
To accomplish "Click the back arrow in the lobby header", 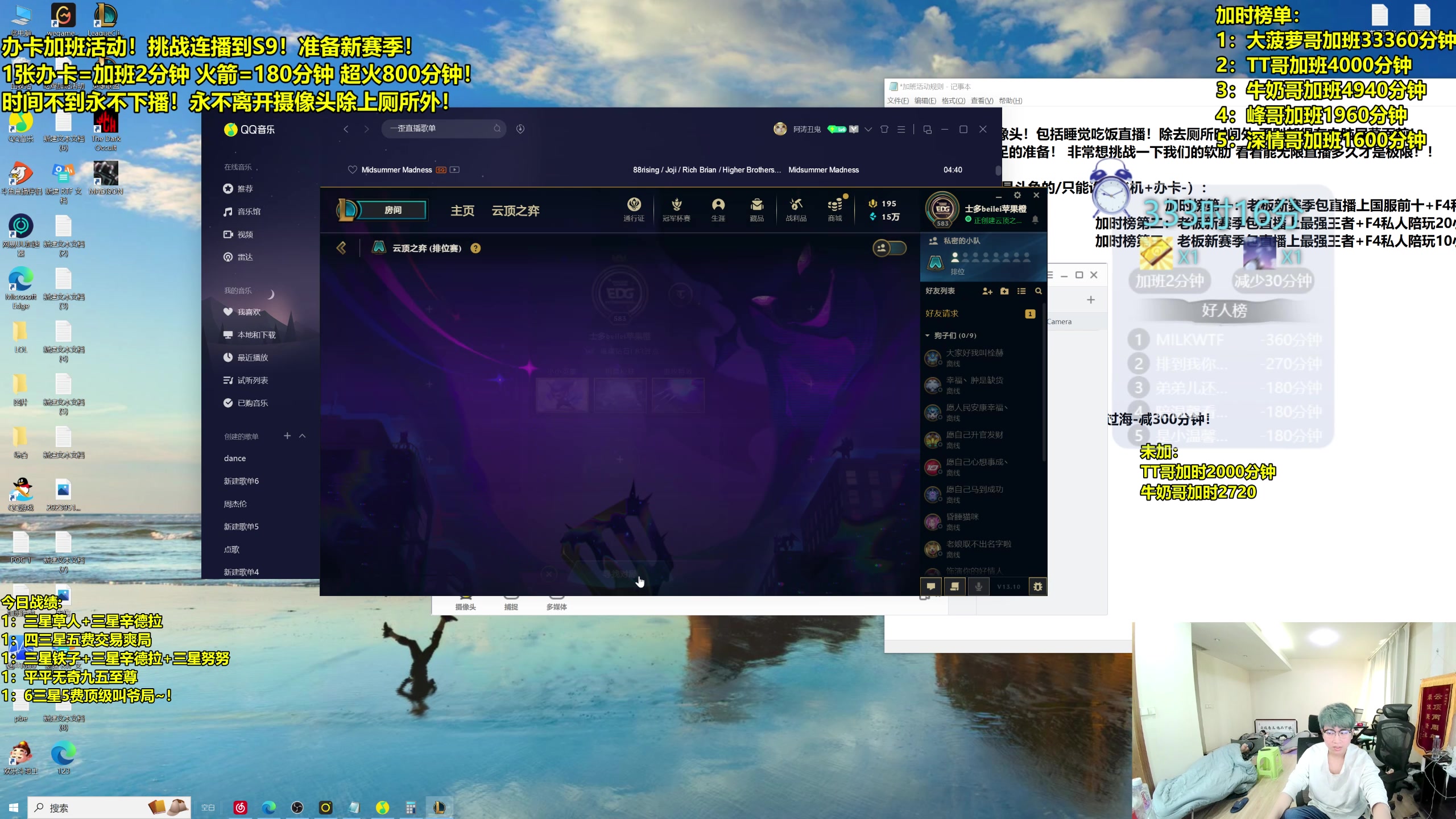I will point(341,248).
